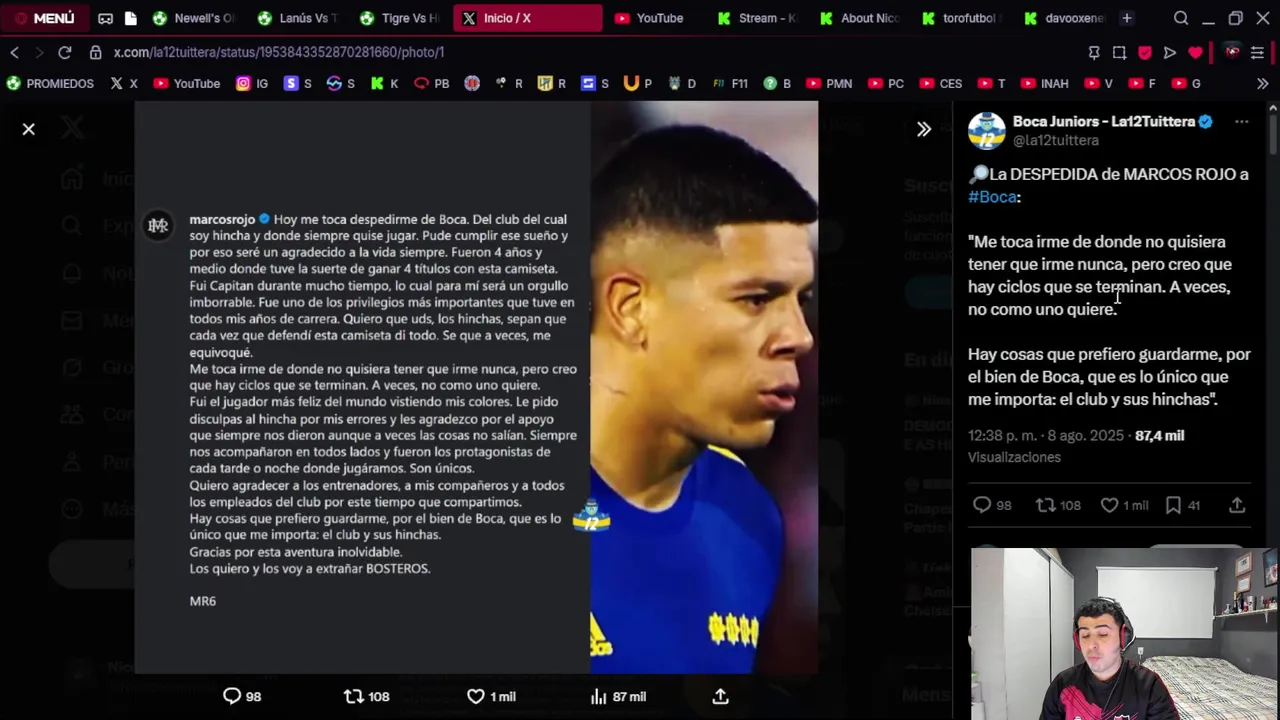Bookmark this page with the red heart
1280x720 pixels.
pos(1196,52)
